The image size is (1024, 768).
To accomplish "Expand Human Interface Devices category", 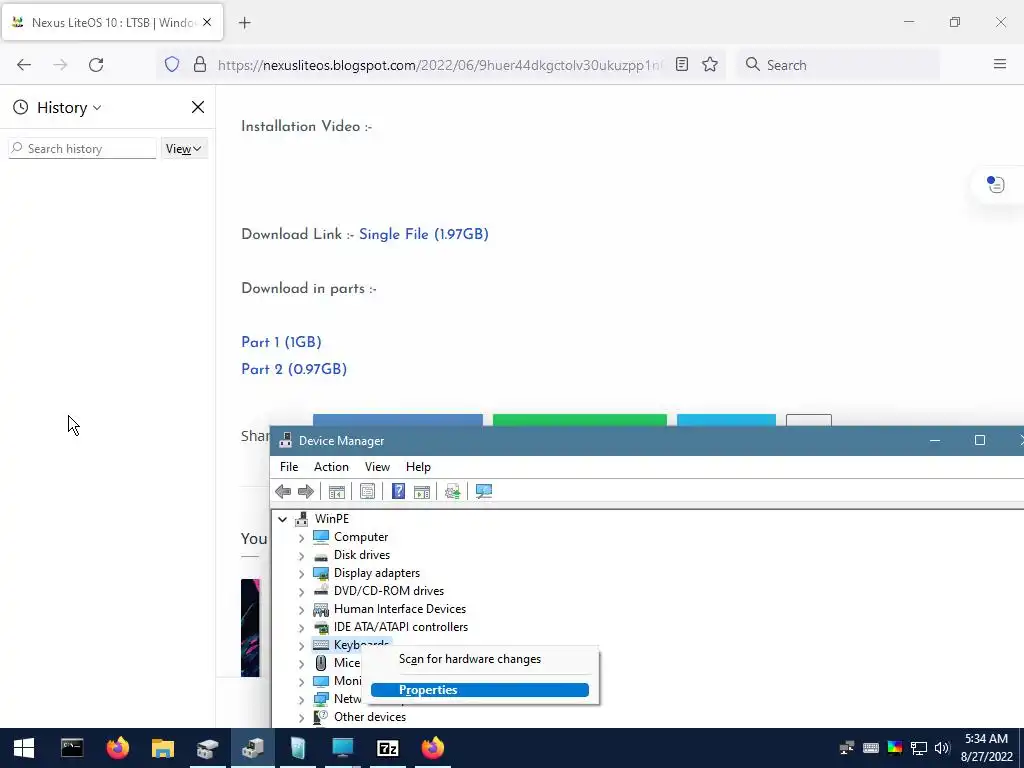I will (x=301, y=609).
